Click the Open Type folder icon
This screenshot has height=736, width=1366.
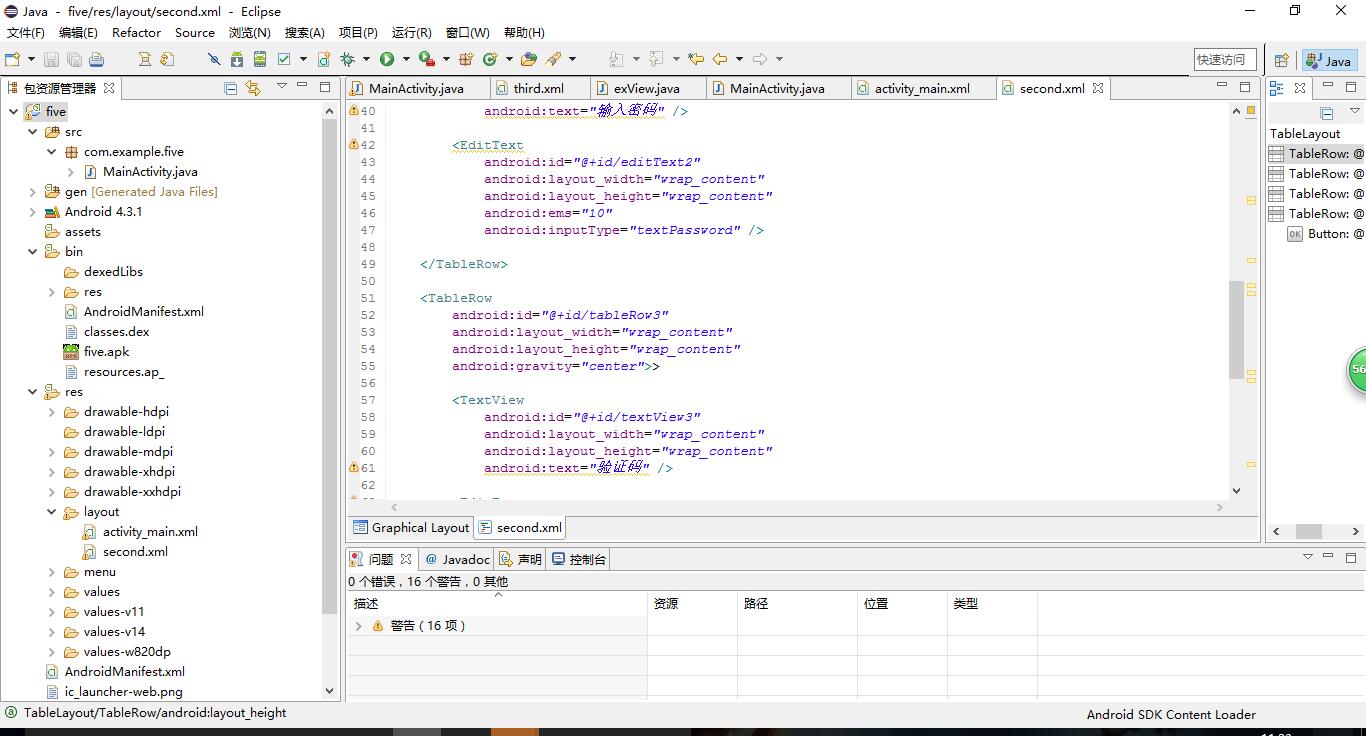click(x=529, y=59)
